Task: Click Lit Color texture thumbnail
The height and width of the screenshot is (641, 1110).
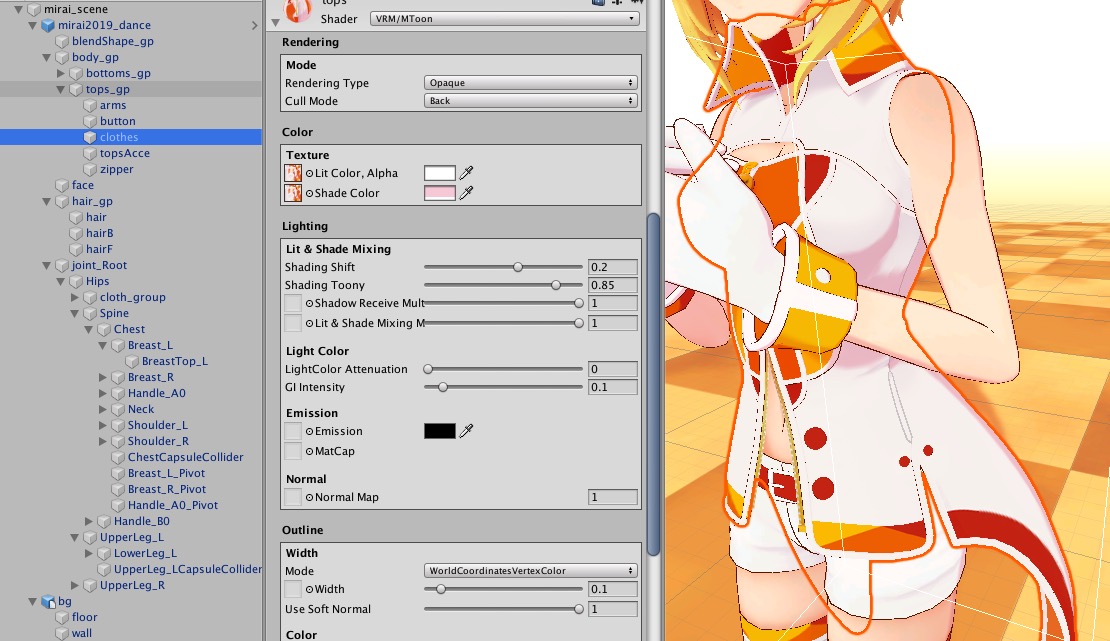Action: 292,173
